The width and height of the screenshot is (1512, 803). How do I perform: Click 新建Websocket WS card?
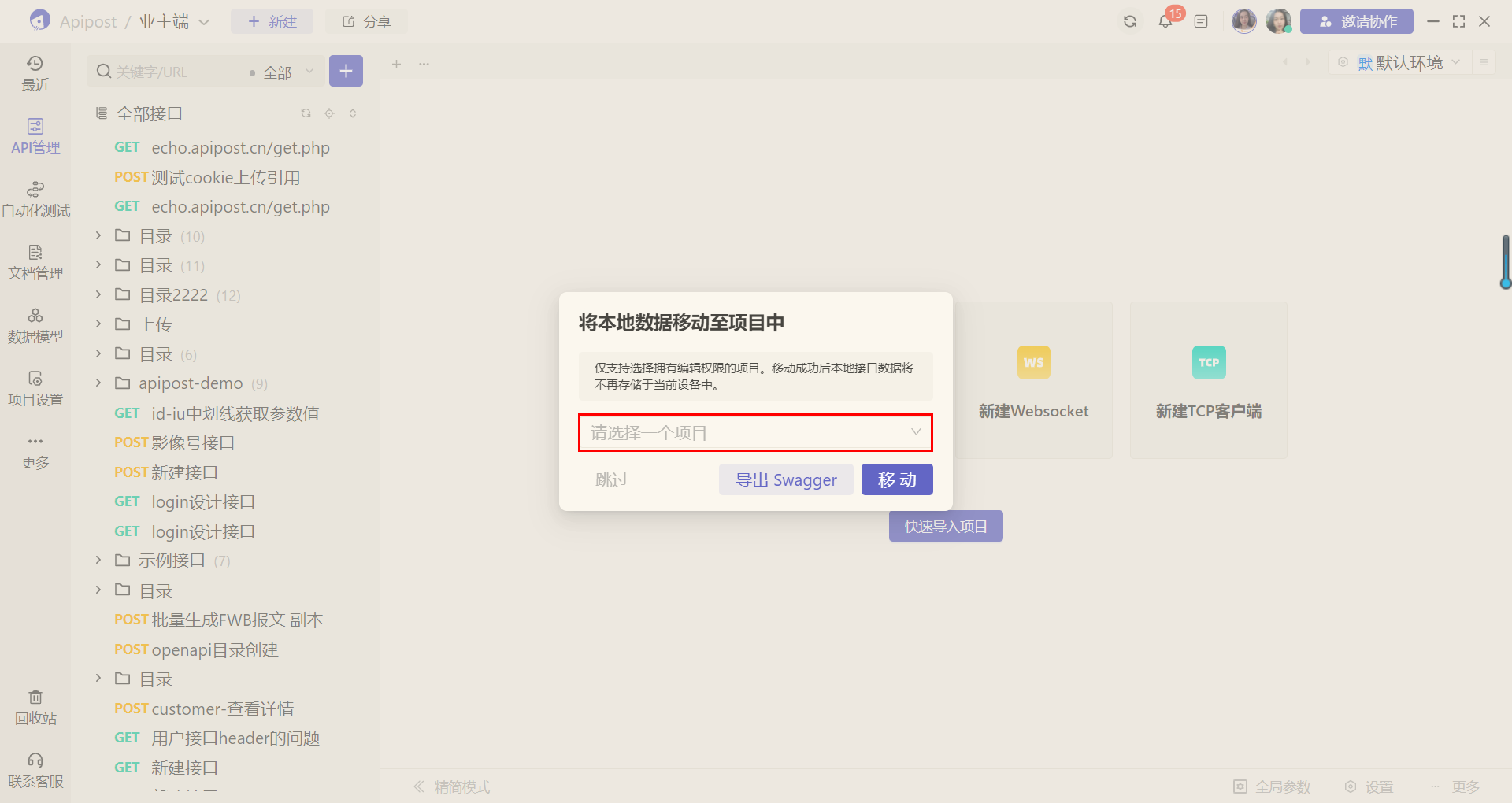pyautogui.click(x=1033, y=380)
